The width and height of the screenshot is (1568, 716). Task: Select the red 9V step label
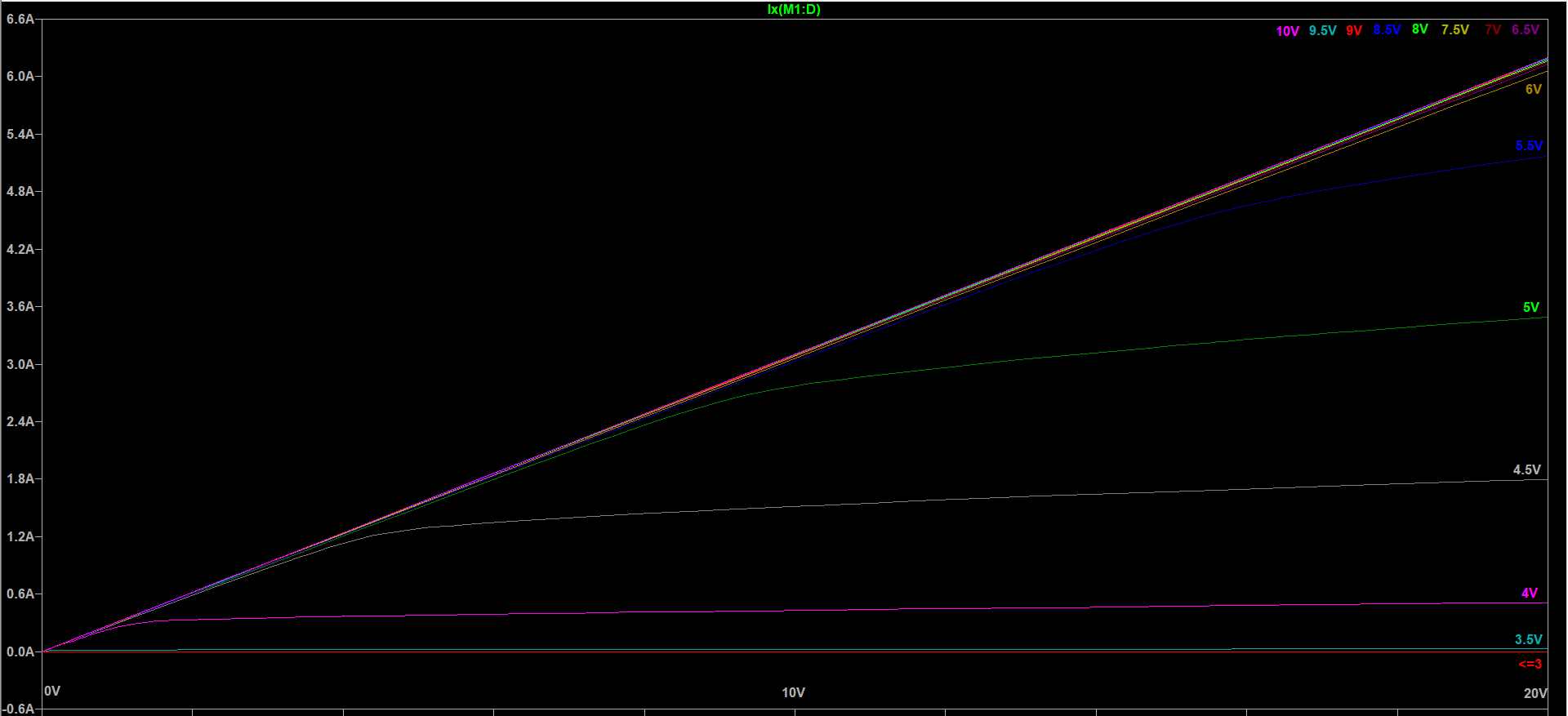coord(1354,31)
